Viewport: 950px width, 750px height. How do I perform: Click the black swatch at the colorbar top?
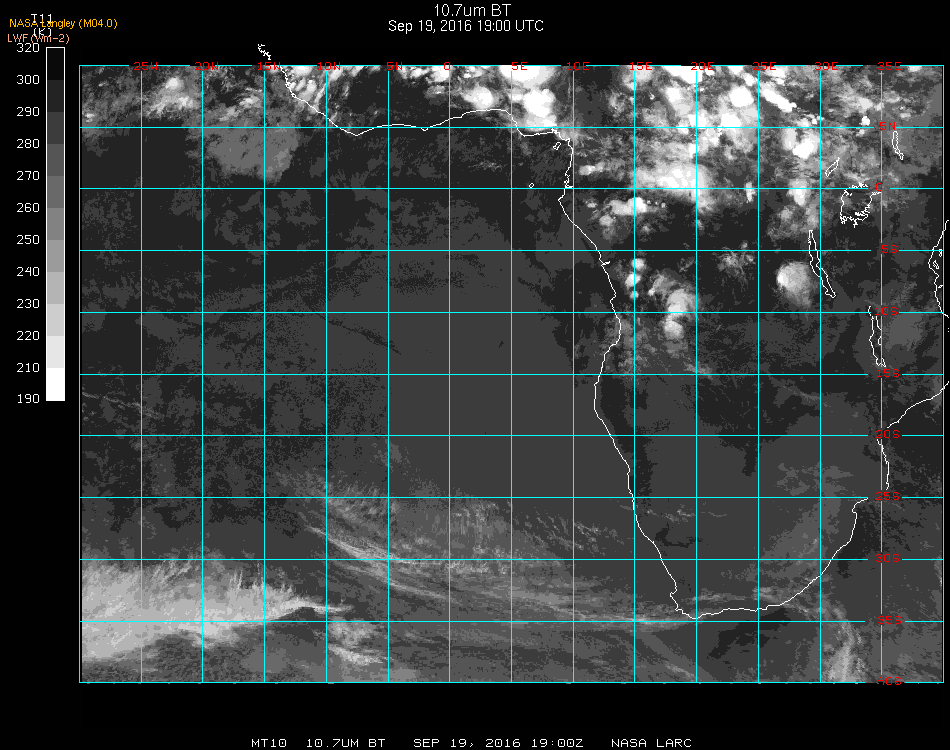click(55, 64)
